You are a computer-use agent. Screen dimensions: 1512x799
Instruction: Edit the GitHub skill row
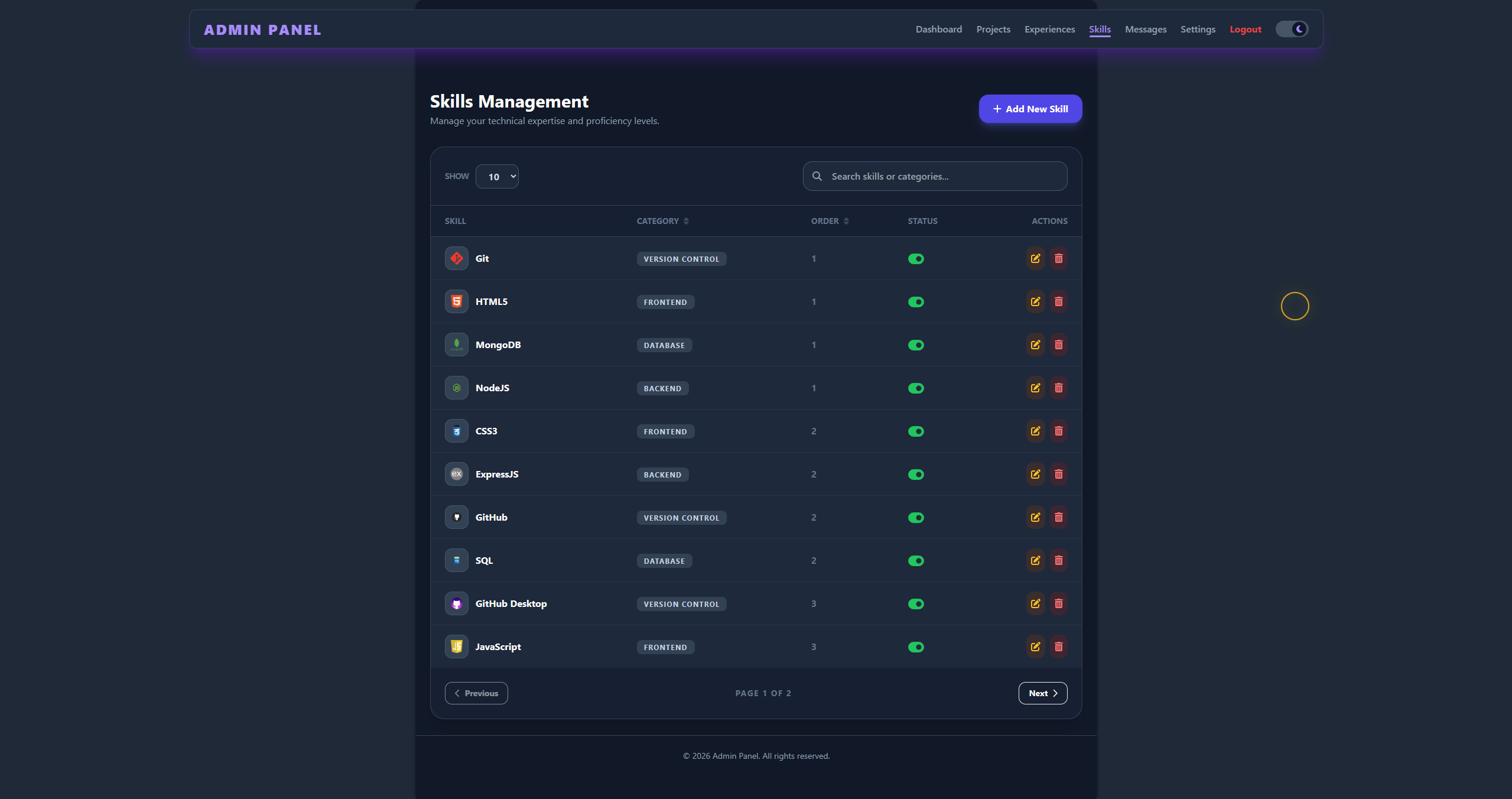point(1035,517)
